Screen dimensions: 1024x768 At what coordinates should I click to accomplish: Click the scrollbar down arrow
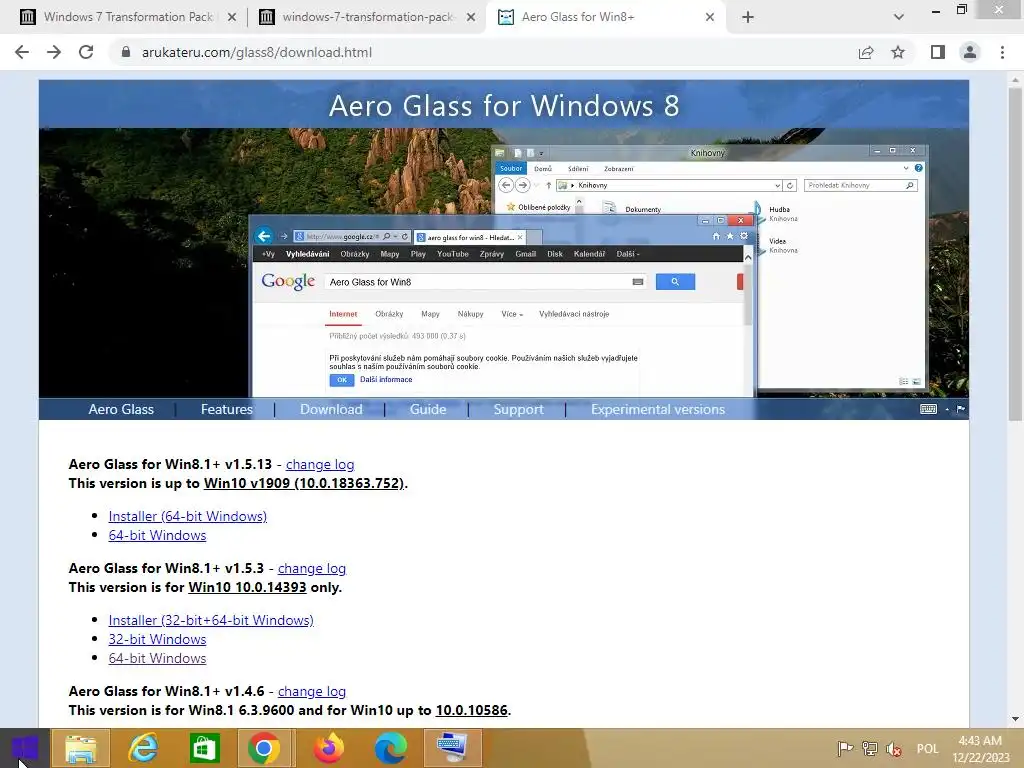point(1015,719)
